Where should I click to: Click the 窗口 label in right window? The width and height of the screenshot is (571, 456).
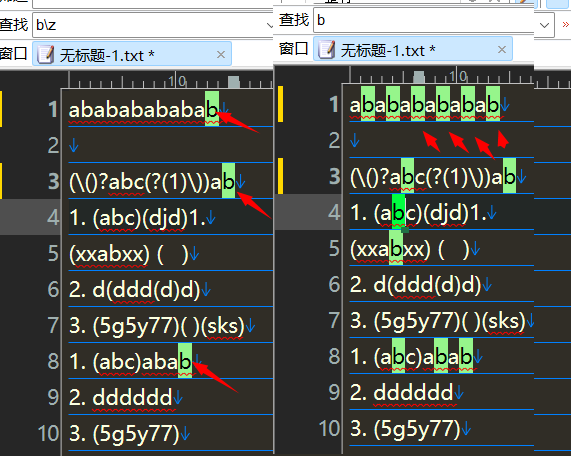coord(294,48)
